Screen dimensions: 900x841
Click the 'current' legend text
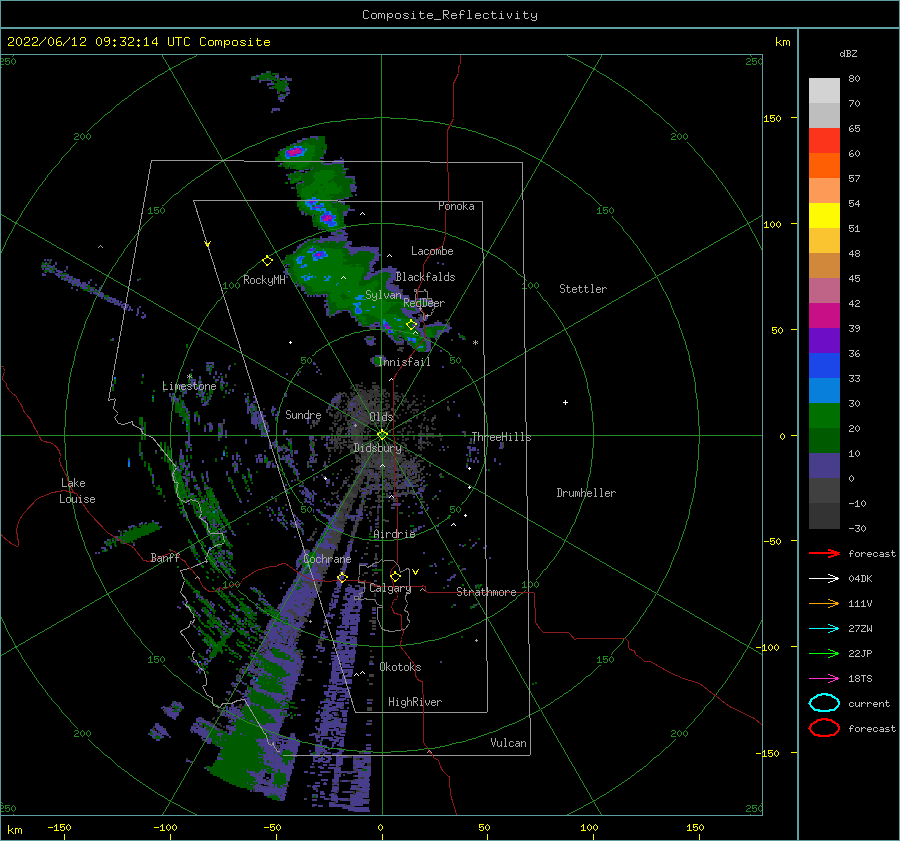point(869,704)
